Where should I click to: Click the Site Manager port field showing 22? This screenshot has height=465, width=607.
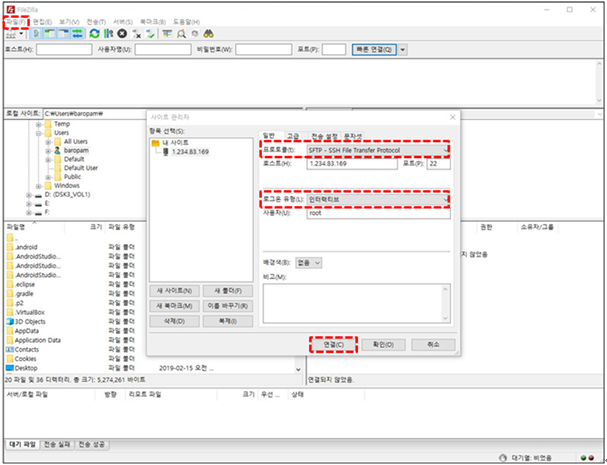(x=438, y=164)
